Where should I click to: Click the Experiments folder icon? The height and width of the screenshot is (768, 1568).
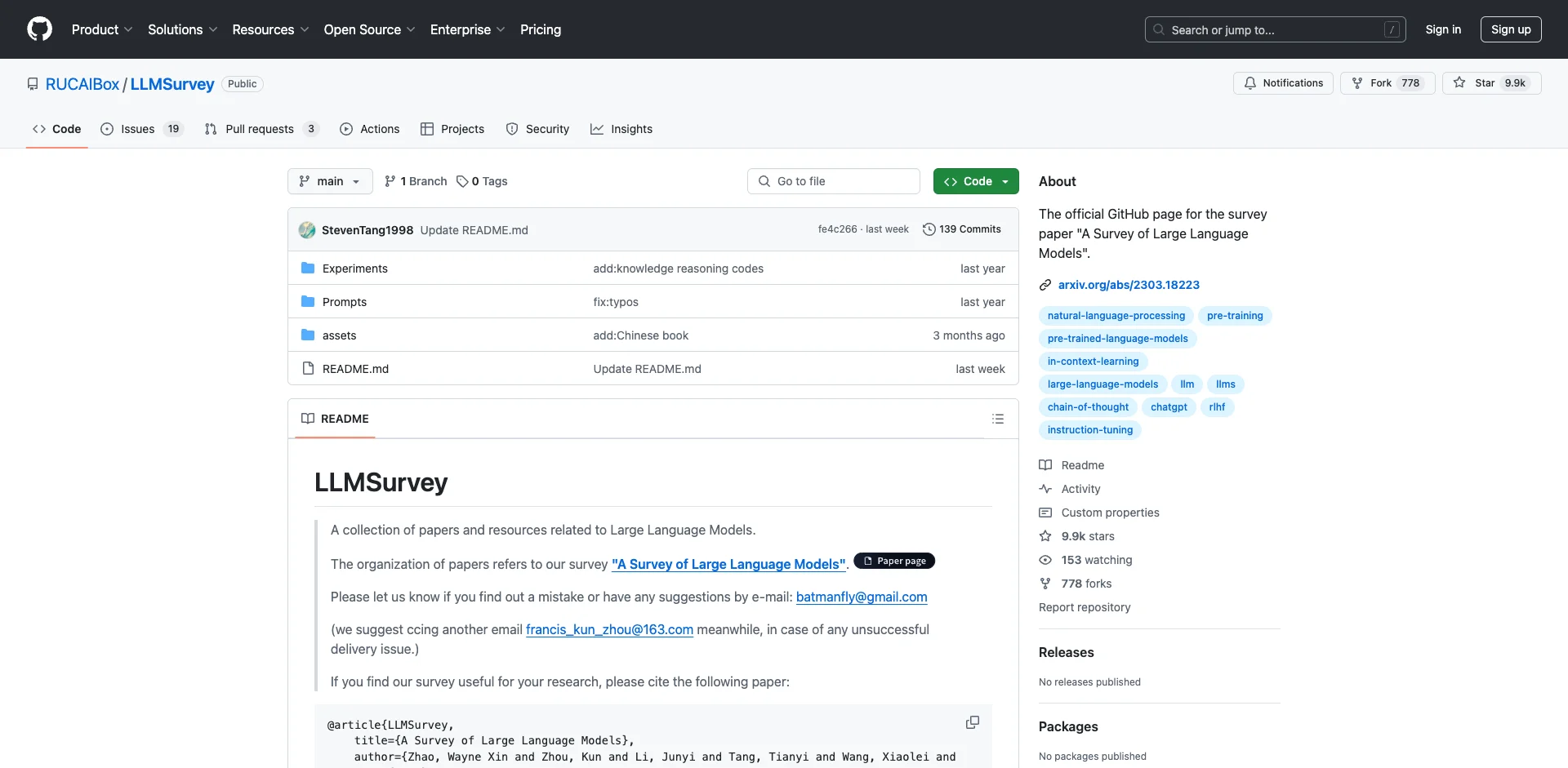(308, 268)
